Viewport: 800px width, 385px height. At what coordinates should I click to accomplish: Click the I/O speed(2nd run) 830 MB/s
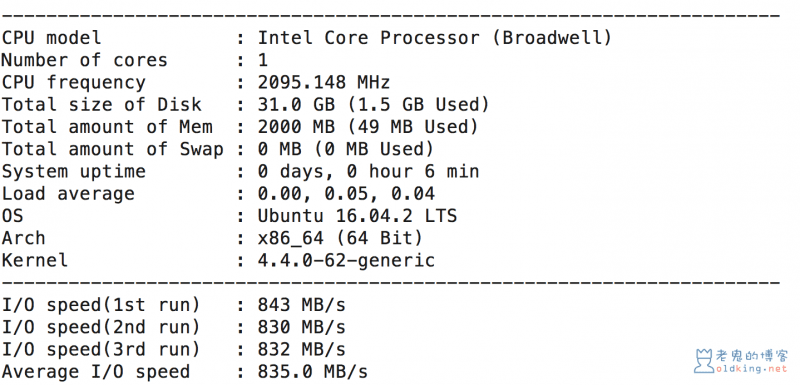[x=301, y=327]
